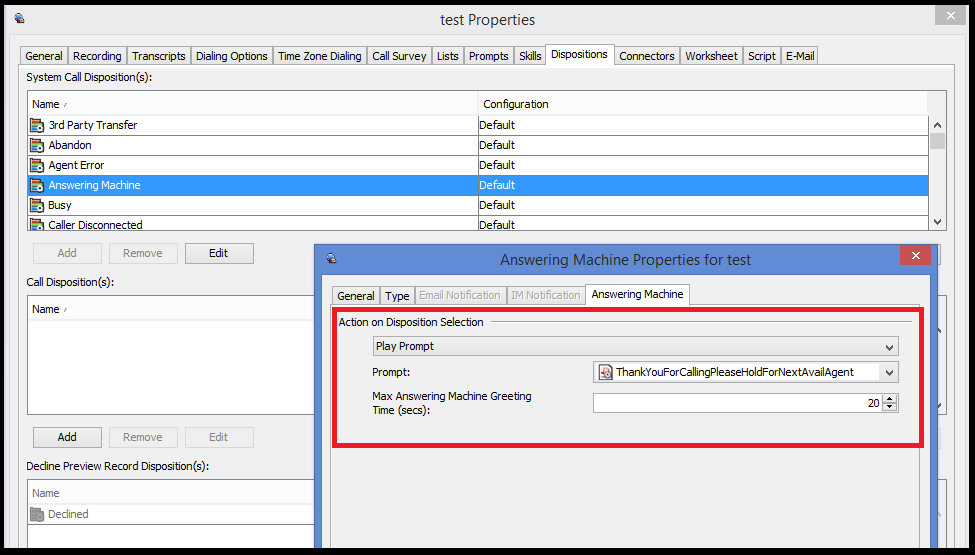The height and width of the screenshot is (555, 975).
Task: Click the Busy disposition icon
Action: 37,205
